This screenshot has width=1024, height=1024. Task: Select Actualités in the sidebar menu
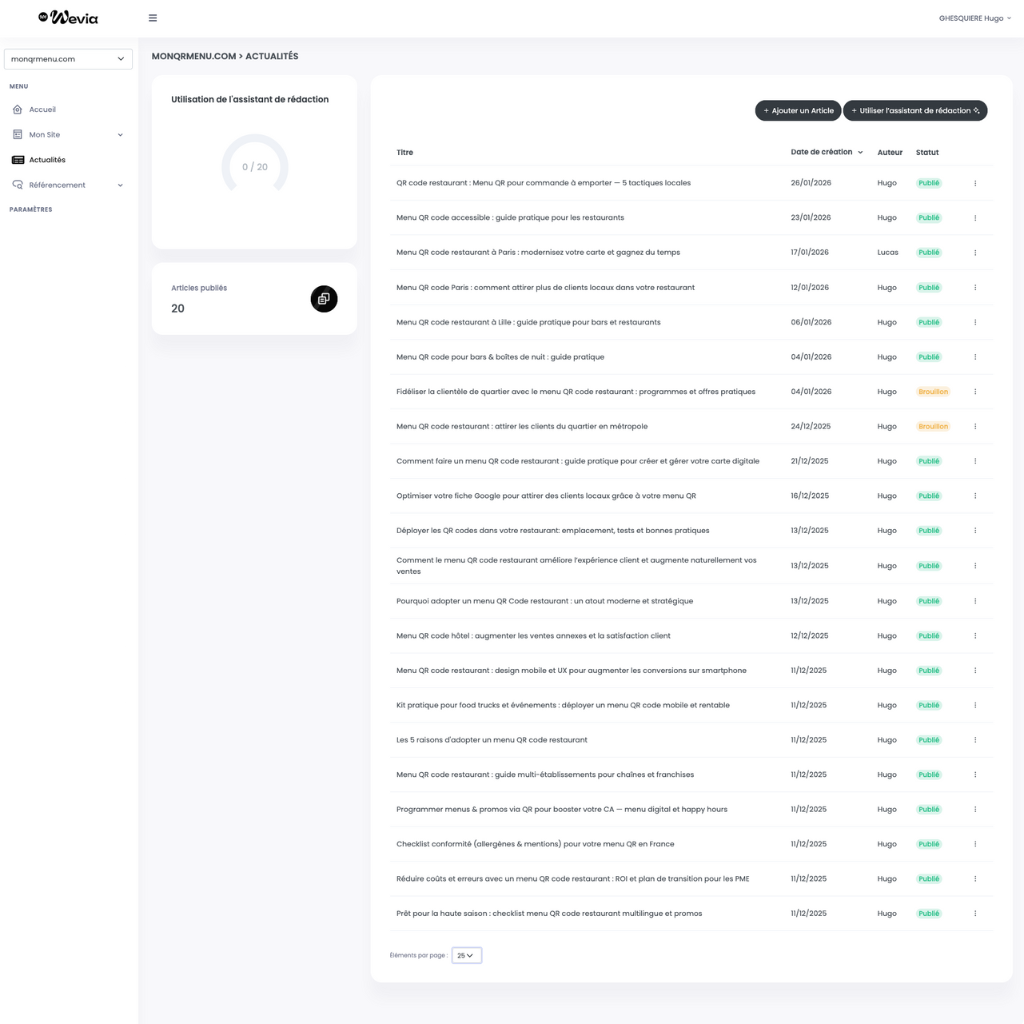point(47,160)
